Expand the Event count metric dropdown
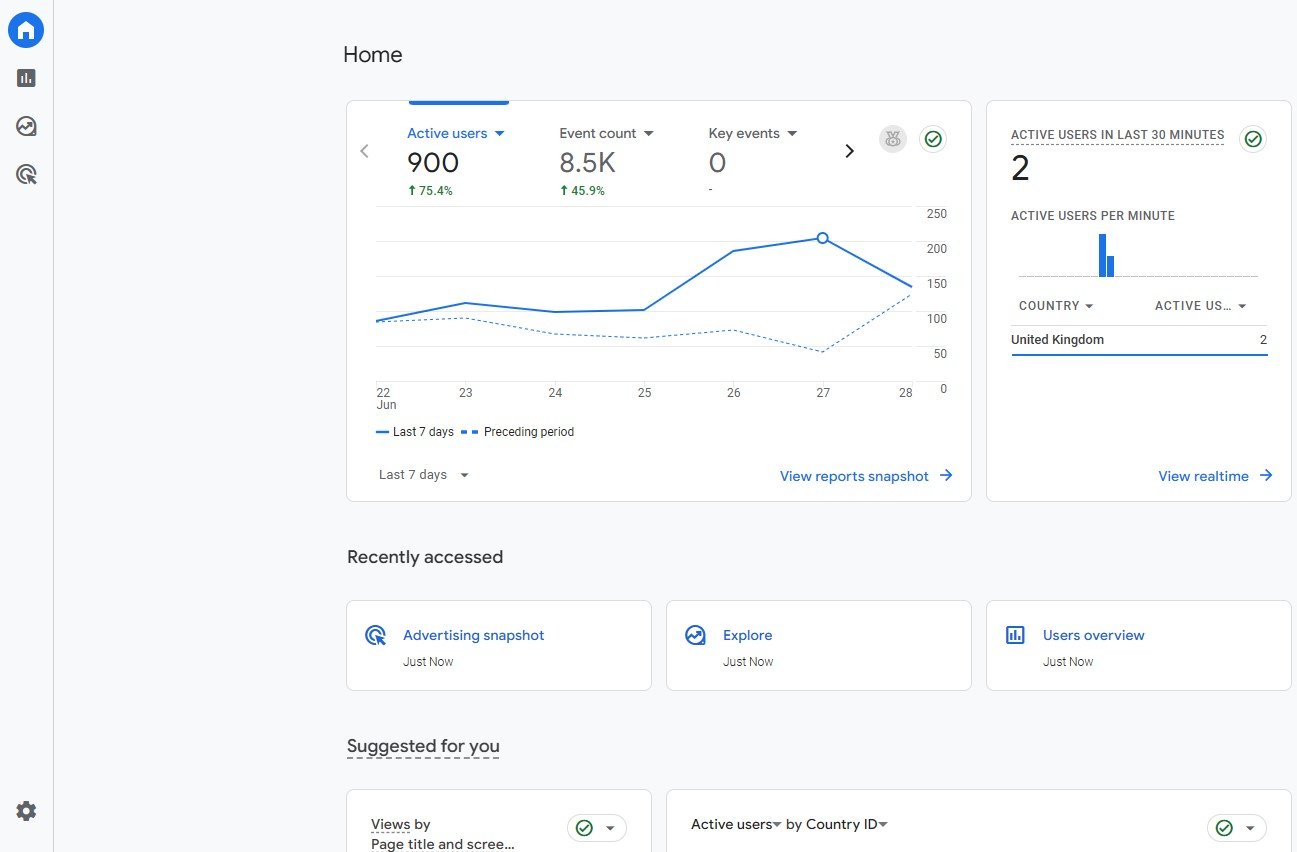 (x=606, y=133)
